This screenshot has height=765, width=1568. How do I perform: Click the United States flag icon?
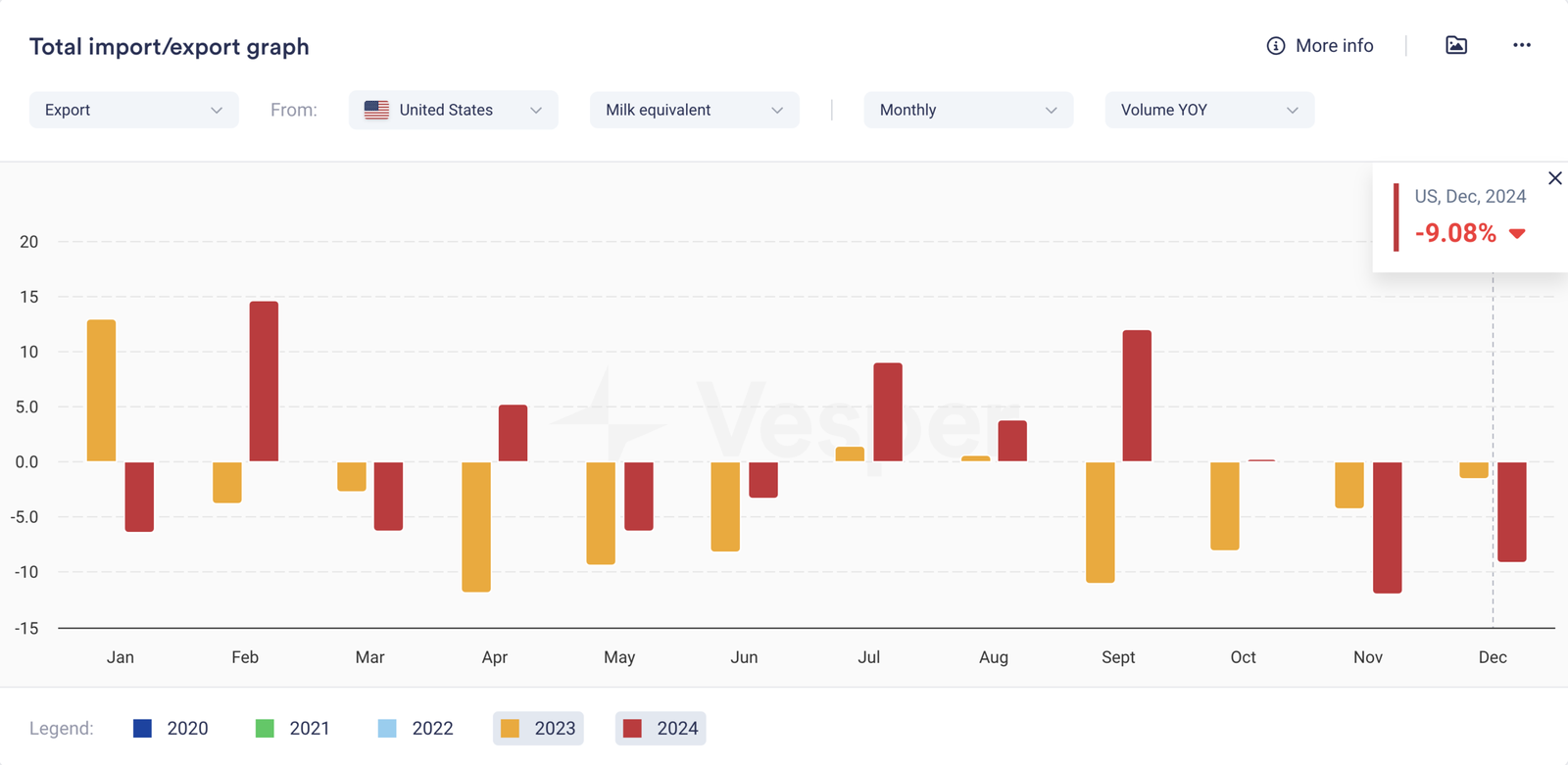click(x=376, y=110)
